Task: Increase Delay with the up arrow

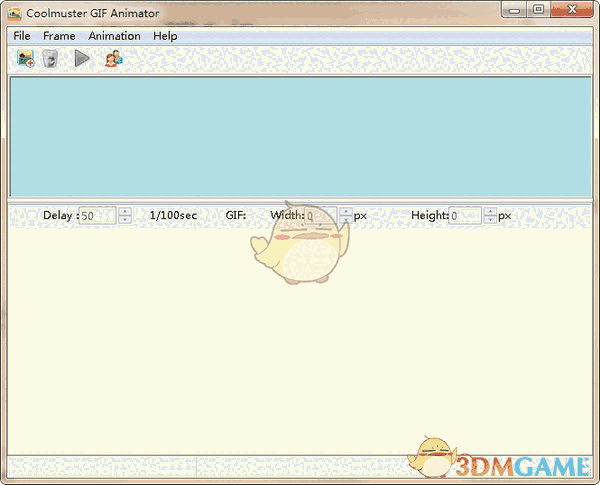Action: [x=125, y=211]
